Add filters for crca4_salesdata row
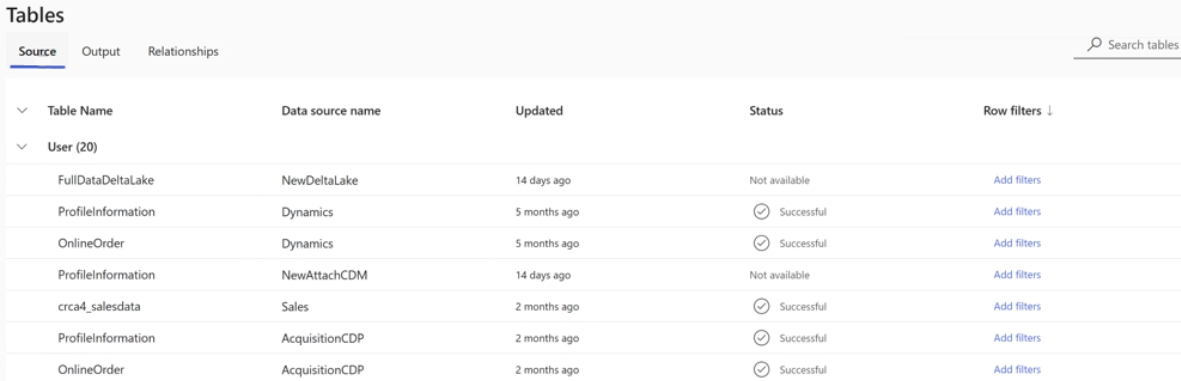The height and width of the screenshot is (381, 1181). click(1017, 306)
